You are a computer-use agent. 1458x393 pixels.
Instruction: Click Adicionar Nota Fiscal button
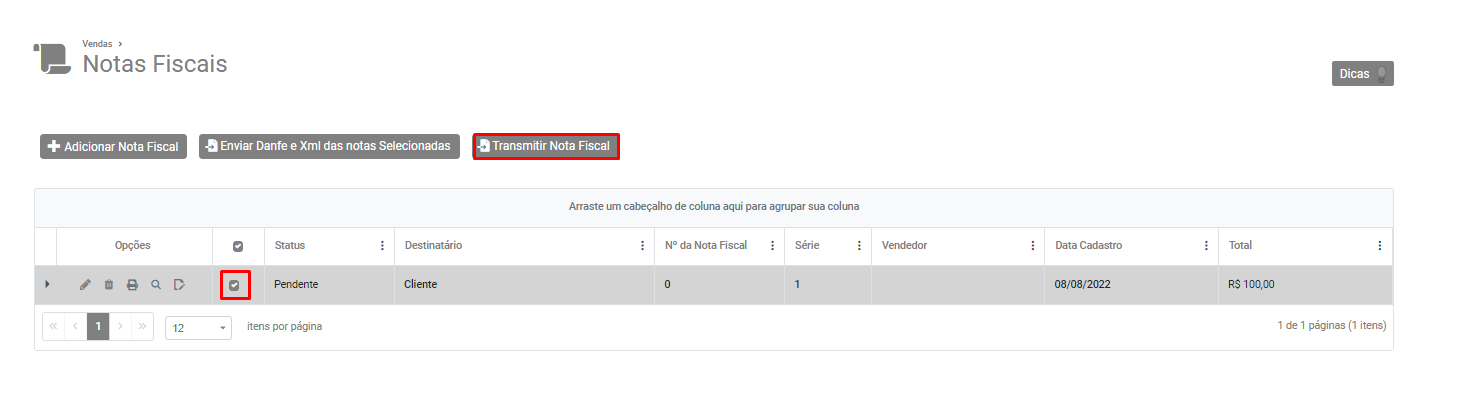click(x=113, y=147)
